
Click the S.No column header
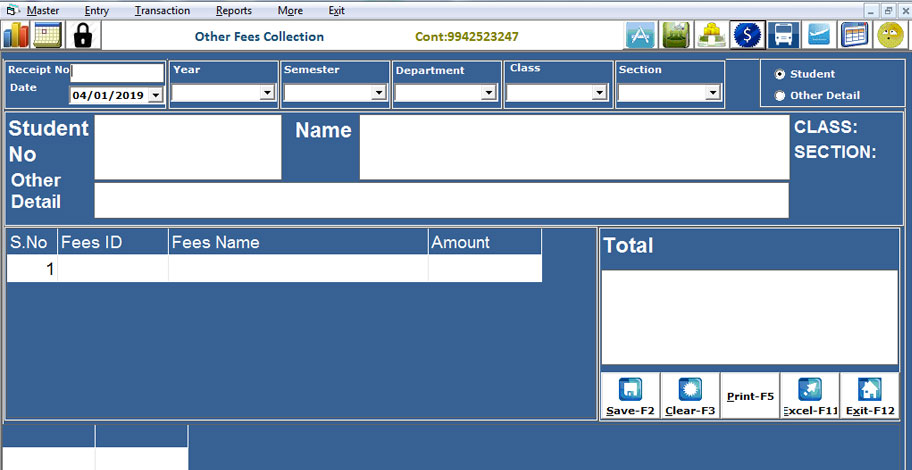31,242
